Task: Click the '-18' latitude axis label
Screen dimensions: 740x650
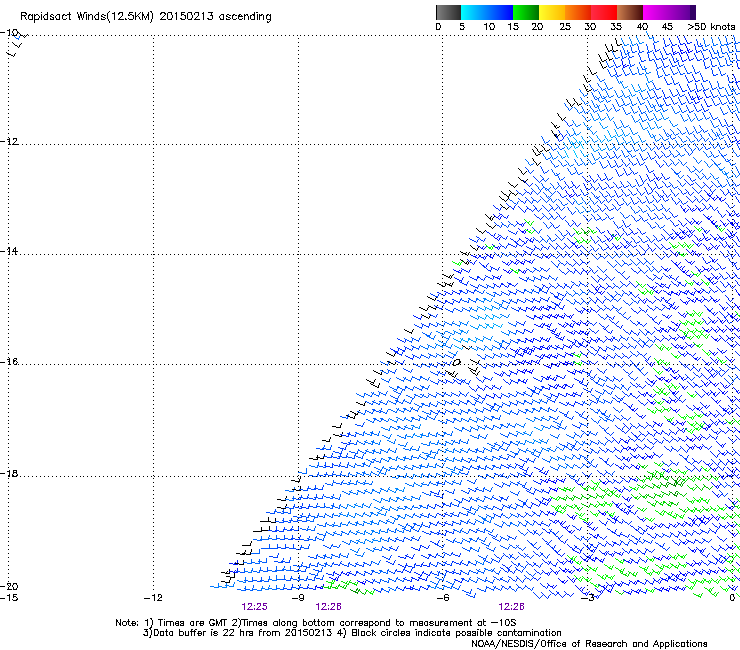Action: click(9, 473)
